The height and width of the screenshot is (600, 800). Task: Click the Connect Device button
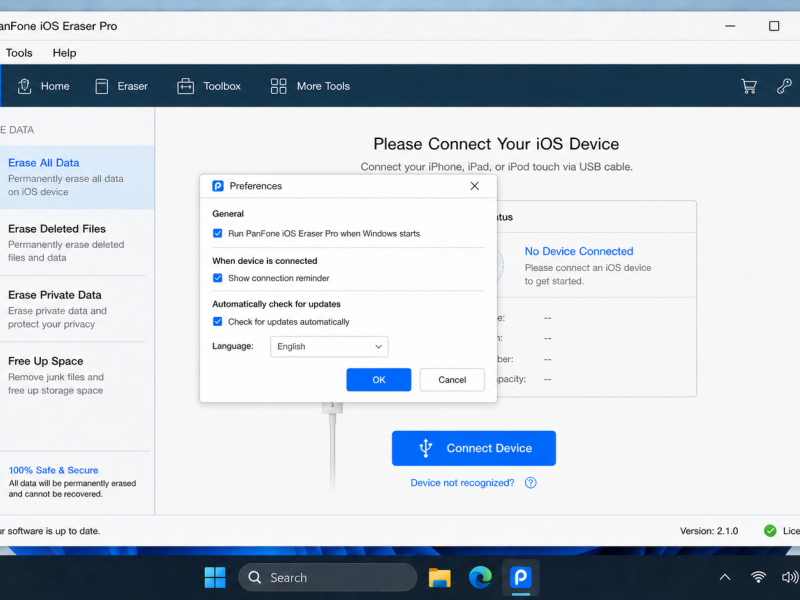click(474, 448)
